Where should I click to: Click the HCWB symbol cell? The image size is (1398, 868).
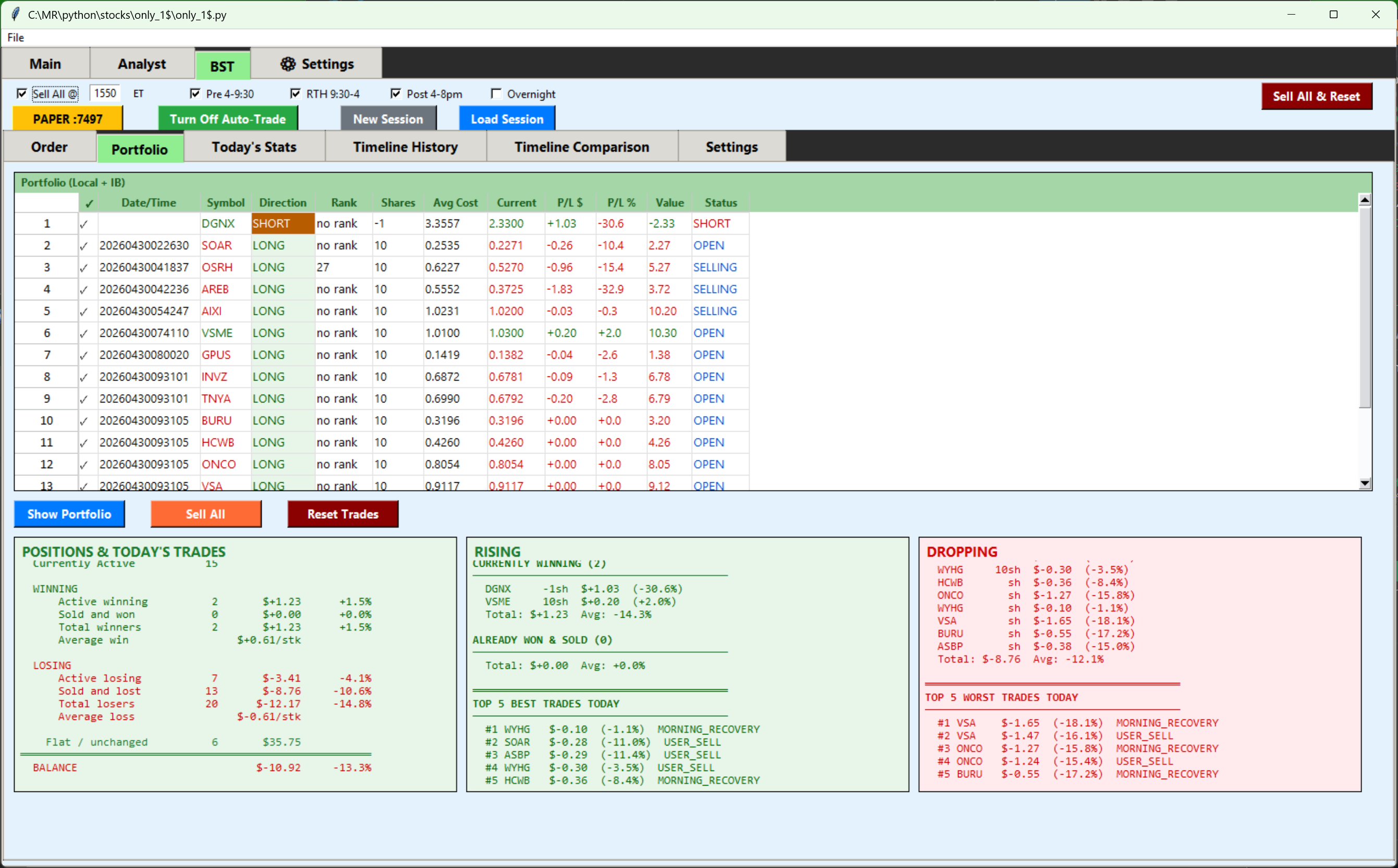coord(226,442)
